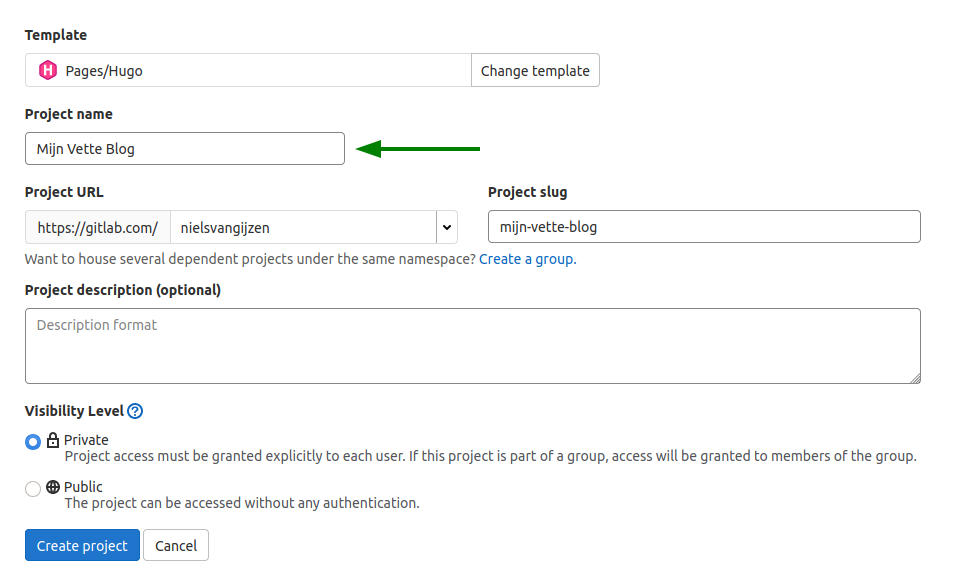This screenshot has width=977, height=588.
Task: Select the Private visibility radio button
Action: pyautogui.click(x=33, y=441)
